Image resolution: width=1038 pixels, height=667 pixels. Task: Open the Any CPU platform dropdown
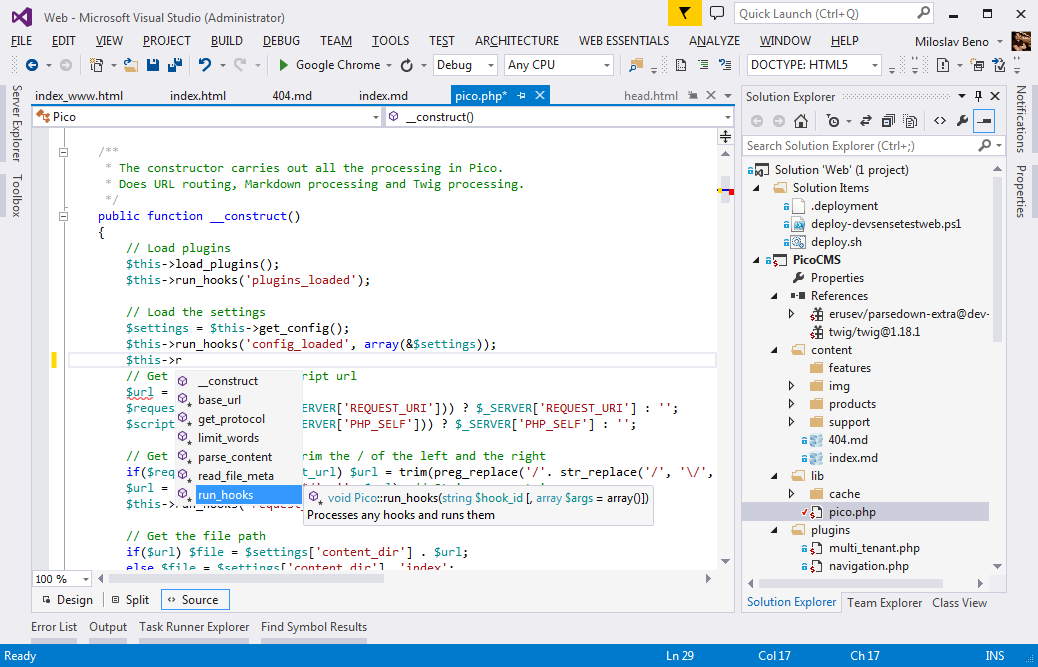(x=556, y=63)
